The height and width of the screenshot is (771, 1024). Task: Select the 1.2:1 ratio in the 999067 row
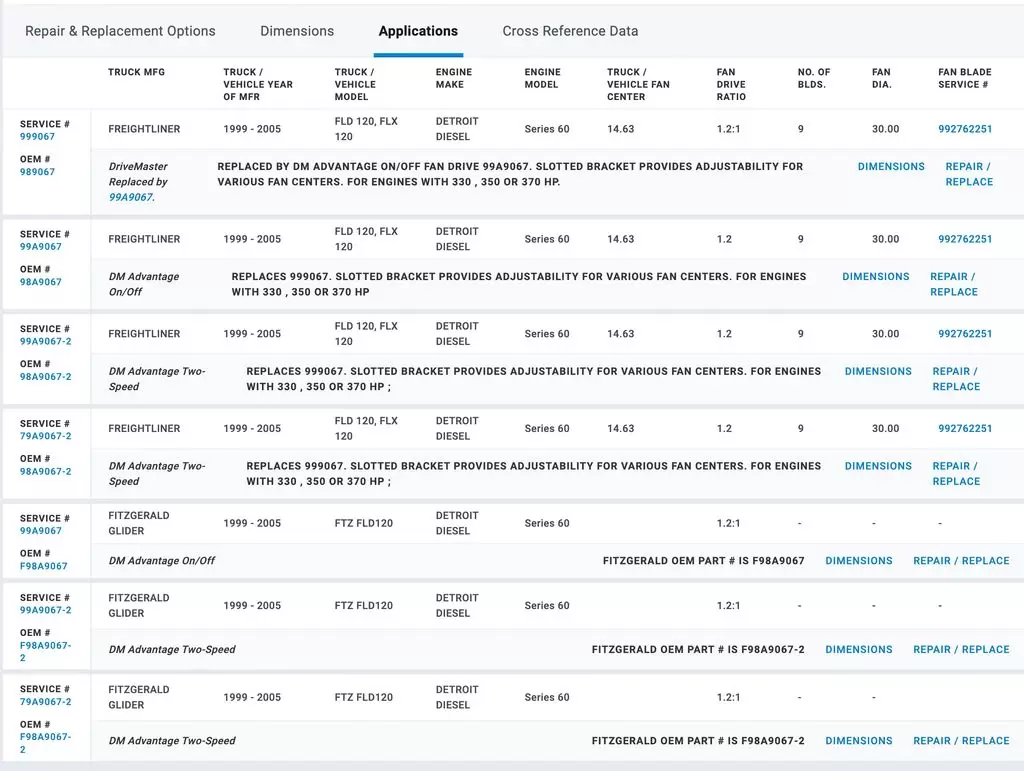pyautogui.click(x=728, y=129)
